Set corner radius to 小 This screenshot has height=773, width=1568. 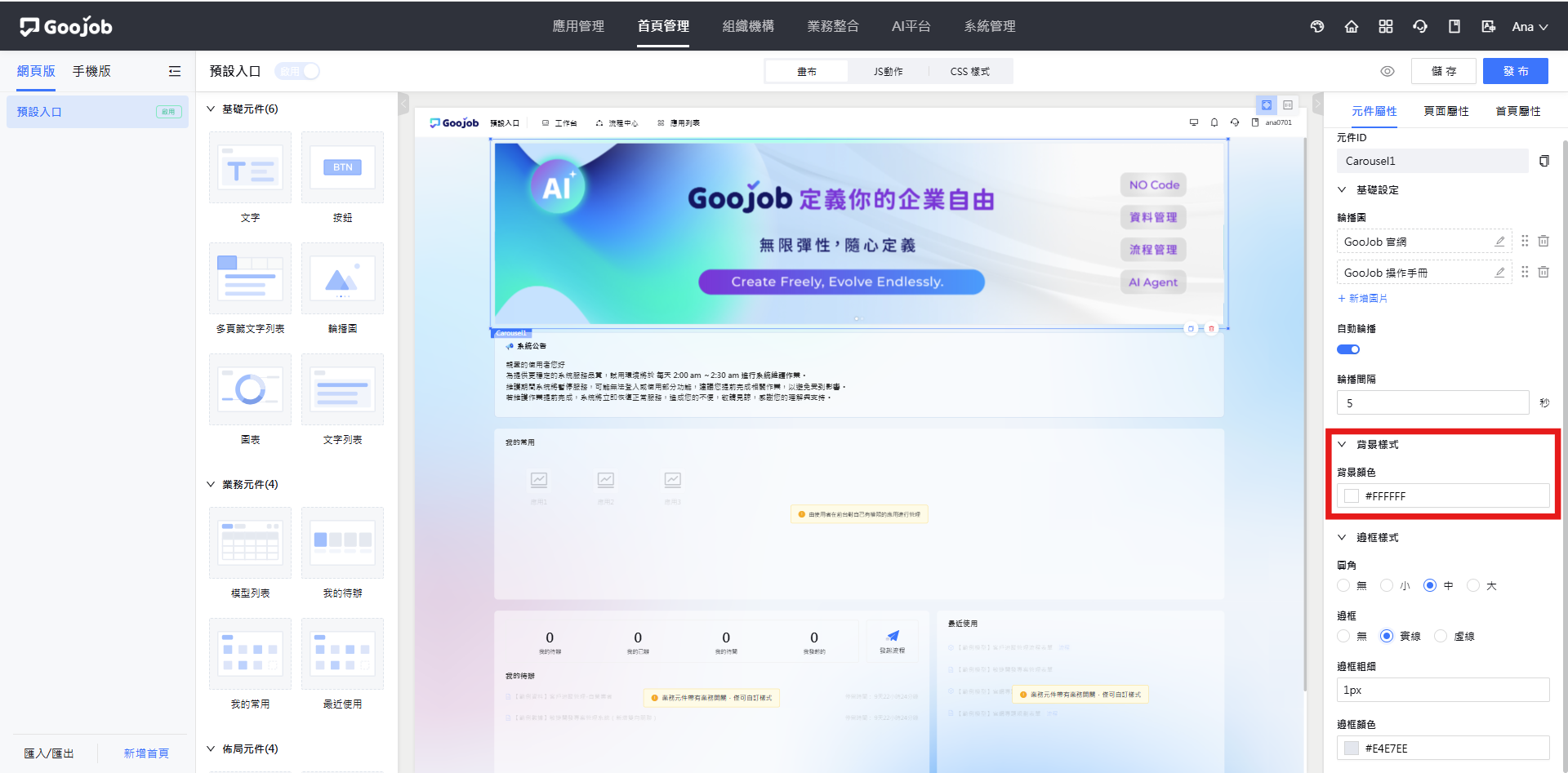[x=1387, y=585]
